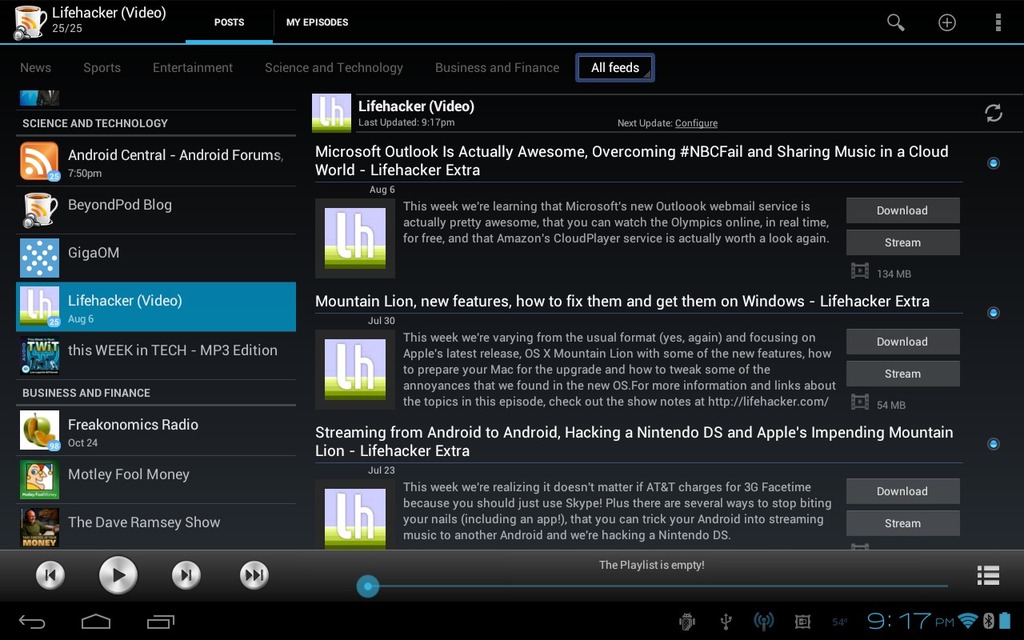Open the overflow menu with three dots

[x=998, y=22]
